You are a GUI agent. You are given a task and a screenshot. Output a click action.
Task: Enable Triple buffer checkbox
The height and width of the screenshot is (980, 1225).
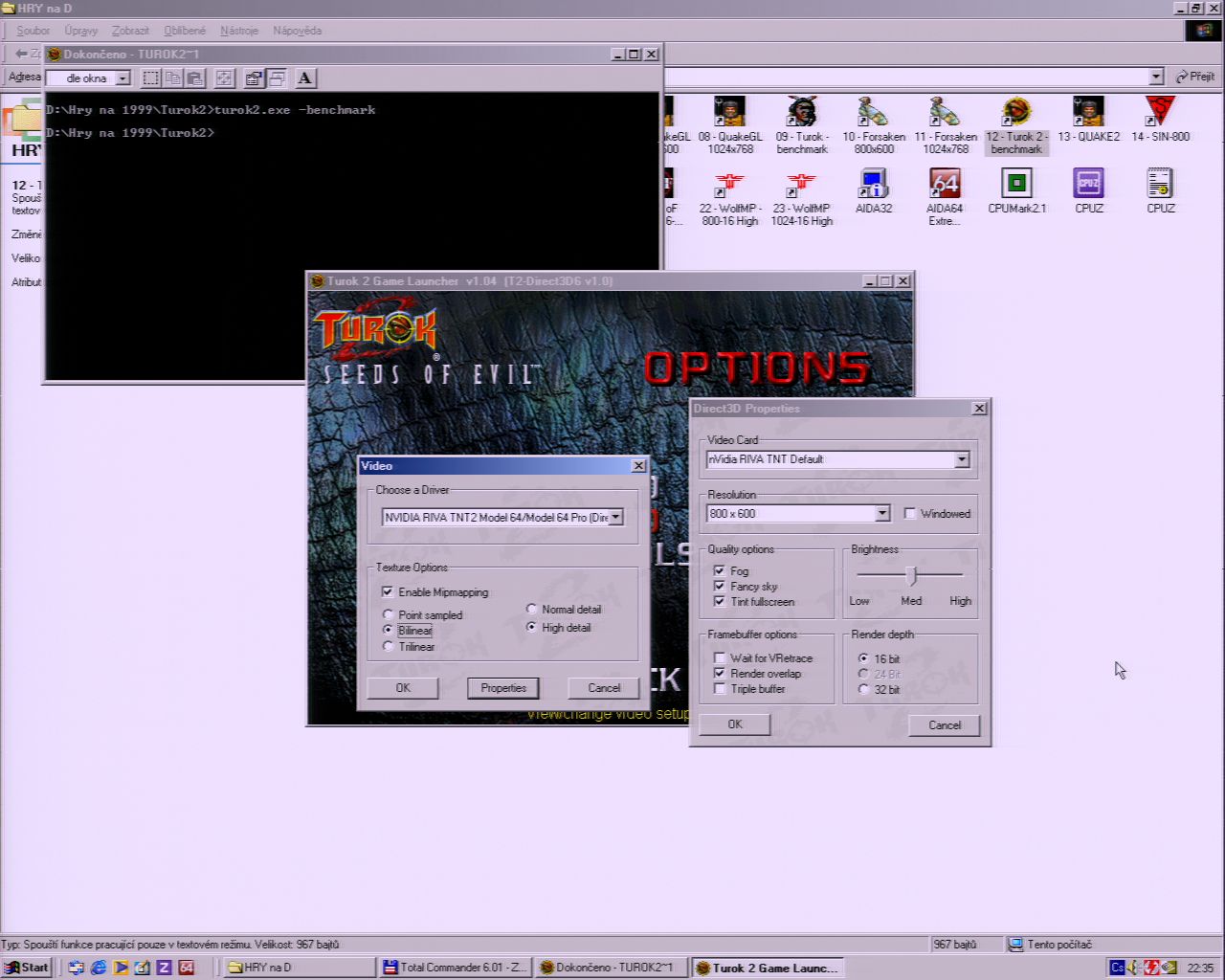[719, 688]
